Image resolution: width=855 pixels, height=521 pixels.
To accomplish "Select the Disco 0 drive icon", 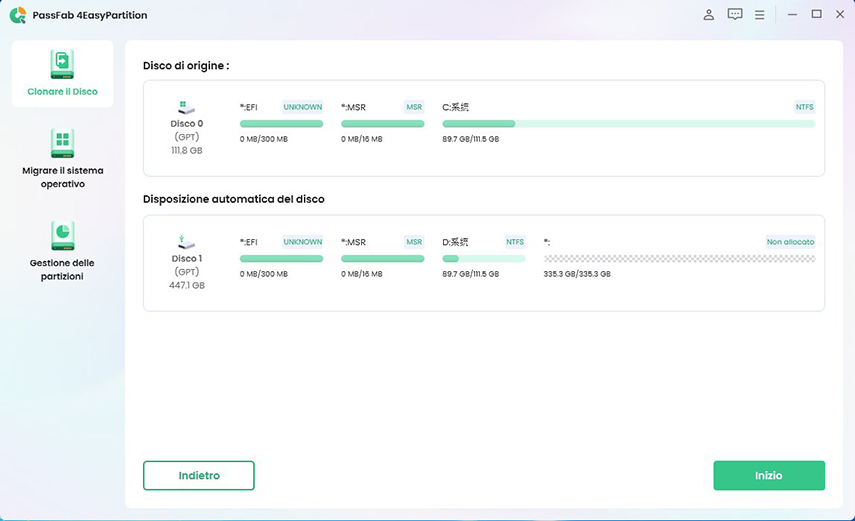I will pos(187,106).
